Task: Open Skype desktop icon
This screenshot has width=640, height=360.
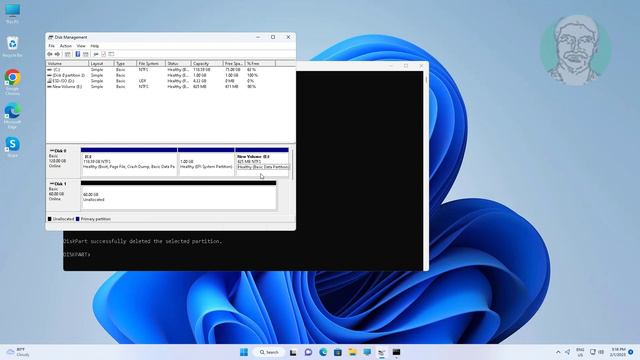Action: tap(12, 147)
